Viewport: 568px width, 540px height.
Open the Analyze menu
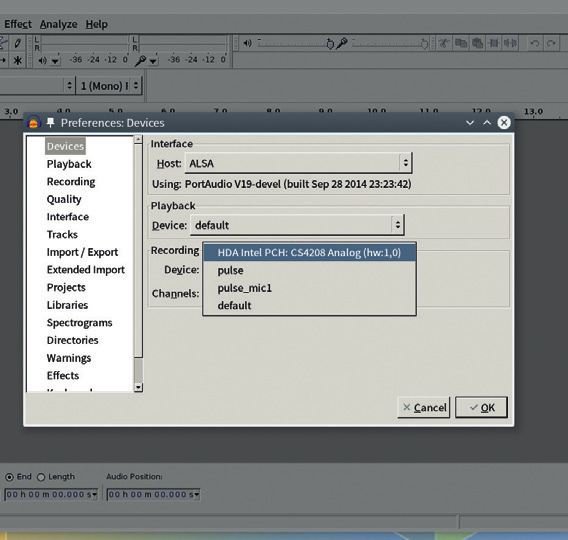(58, 24)
